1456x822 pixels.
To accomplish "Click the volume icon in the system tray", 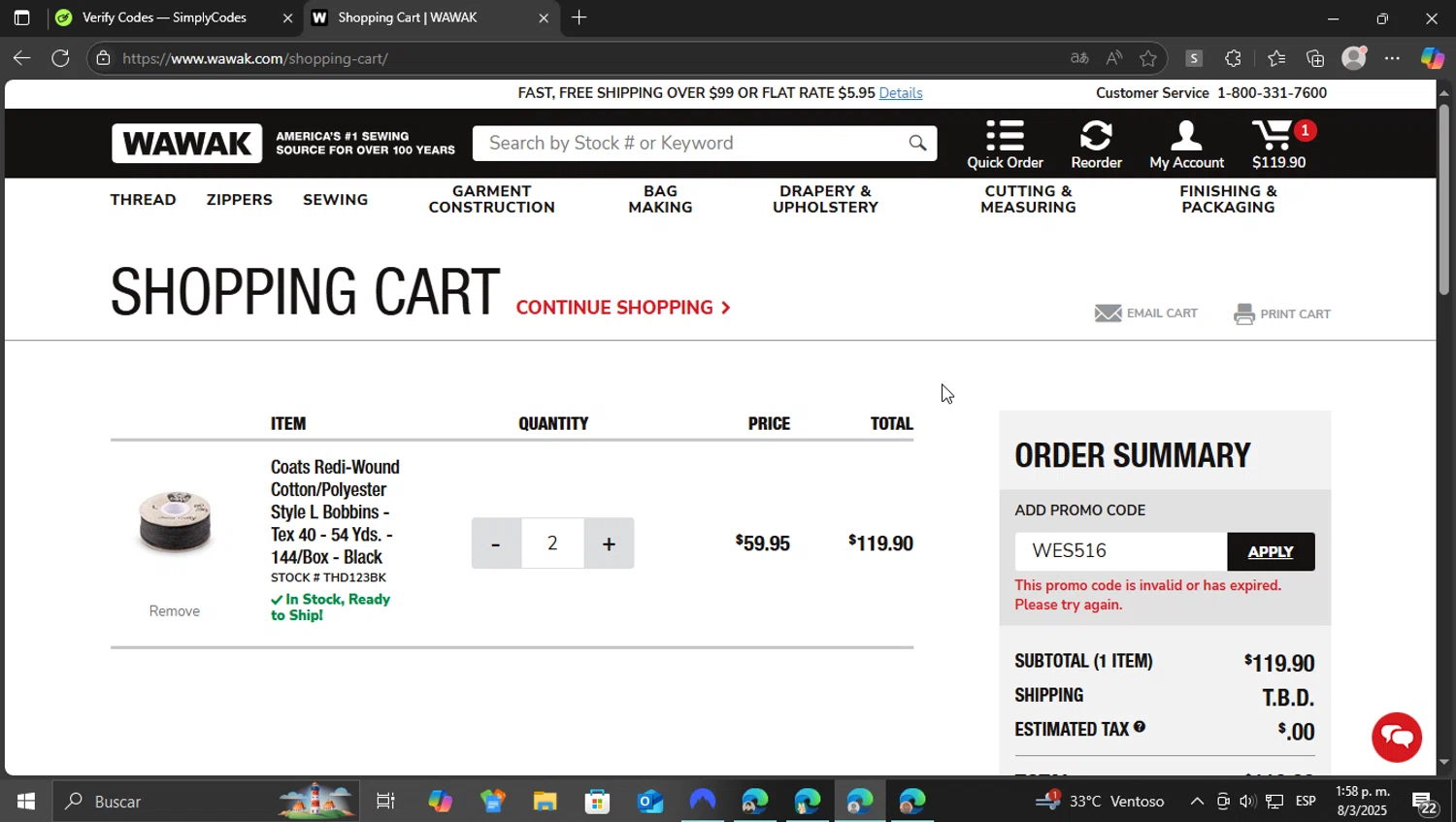I will point(1247,802).
